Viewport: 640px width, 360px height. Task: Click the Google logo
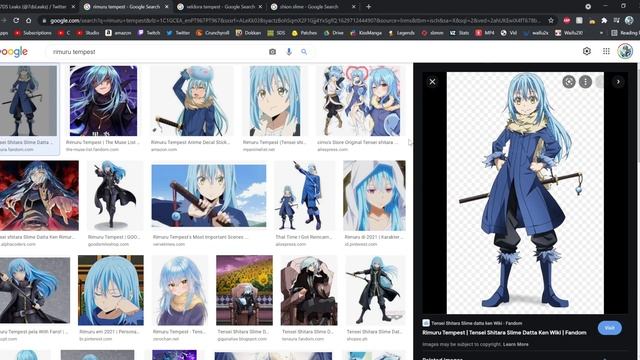tap(13, 52)
